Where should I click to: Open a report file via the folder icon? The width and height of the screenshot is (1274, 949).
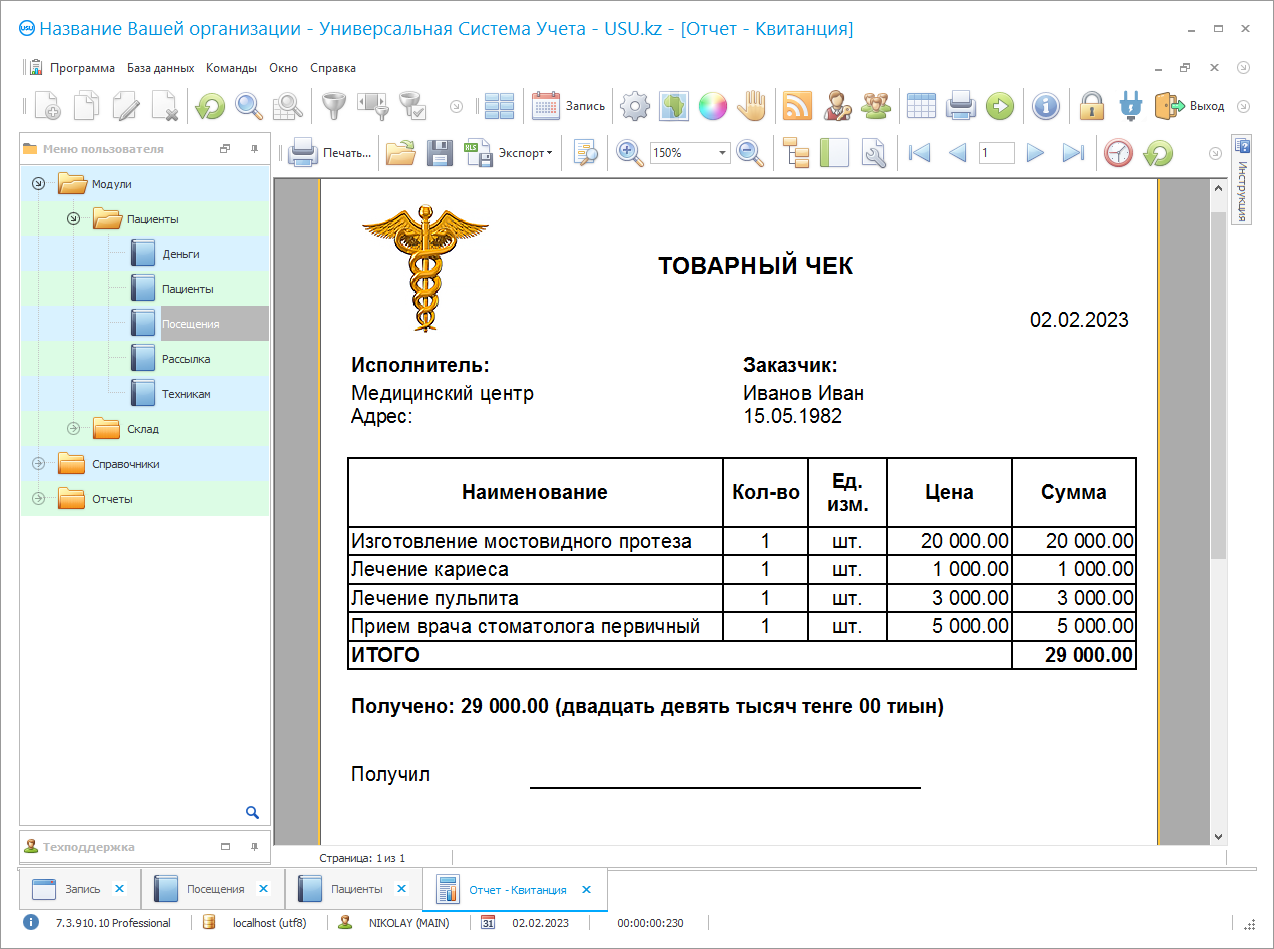(399, 153)
